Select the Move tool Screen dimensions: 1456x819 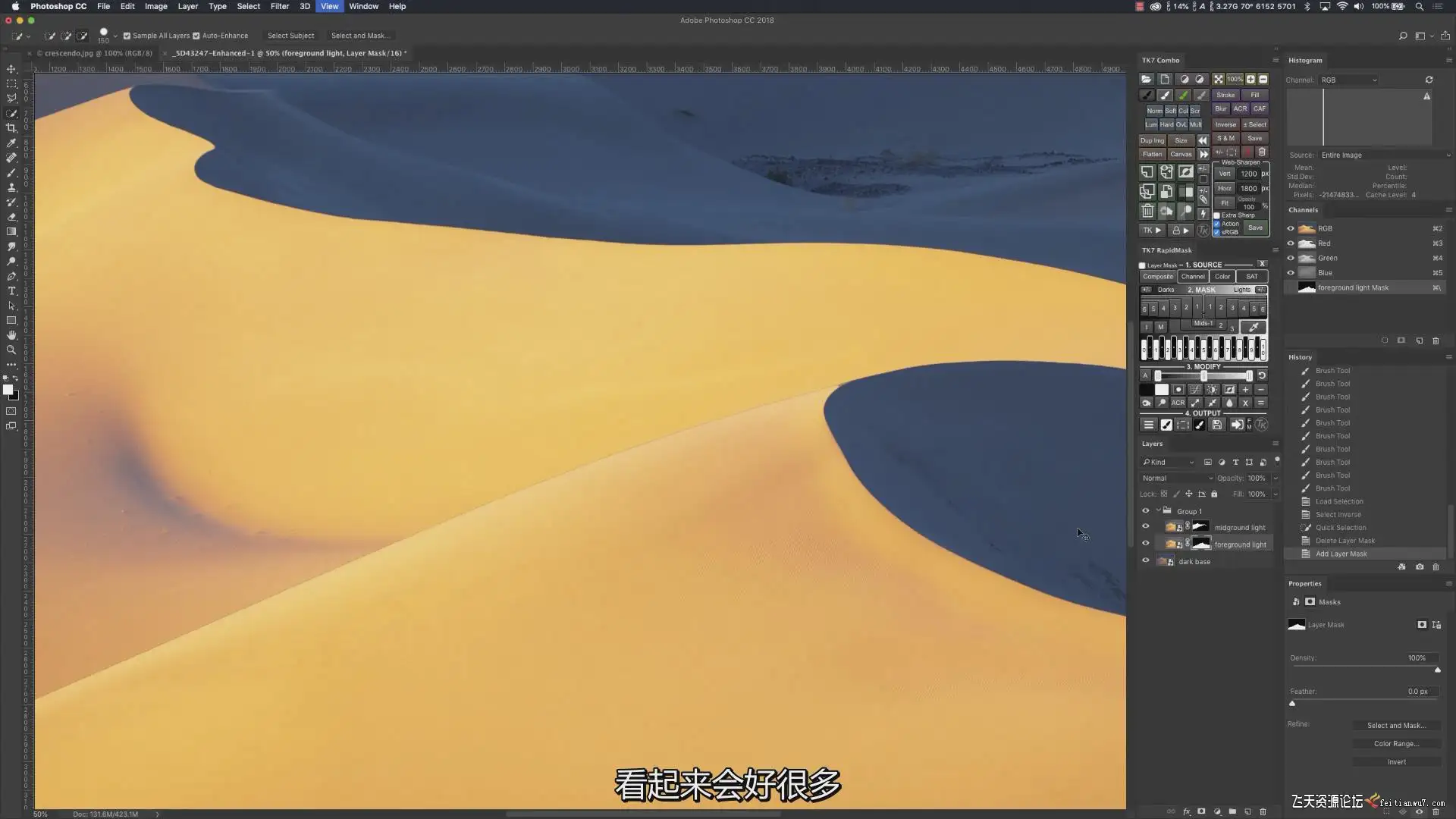click(x=11, y=69)
